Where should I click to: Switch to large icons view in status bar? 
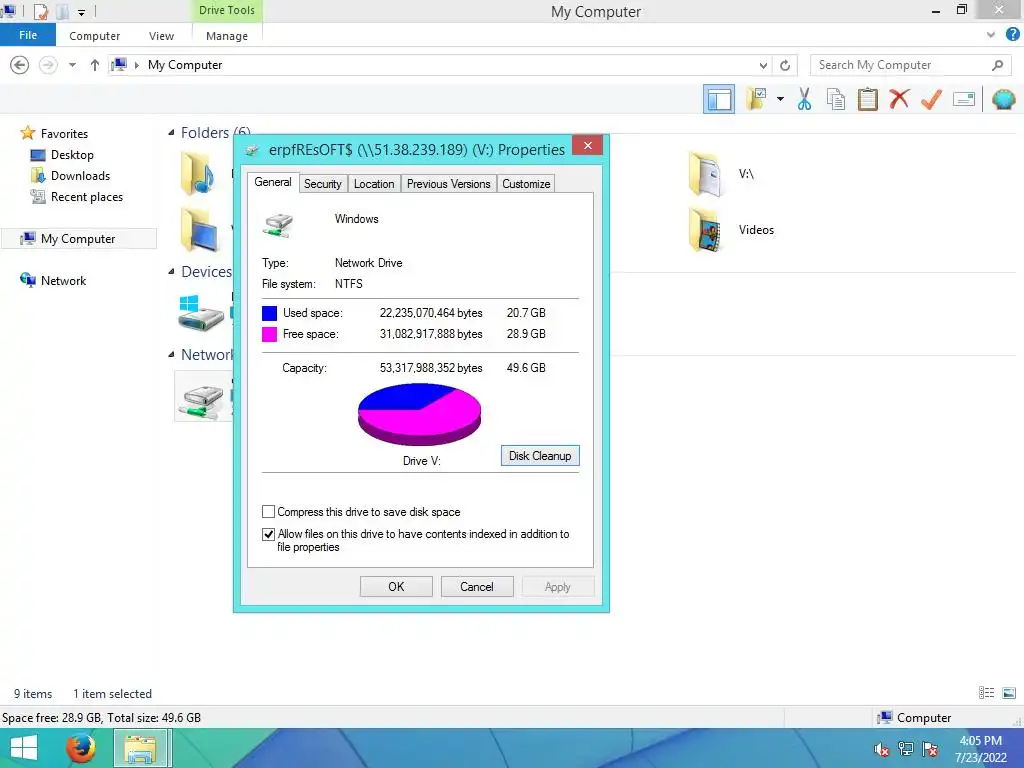coord(1008,693)
